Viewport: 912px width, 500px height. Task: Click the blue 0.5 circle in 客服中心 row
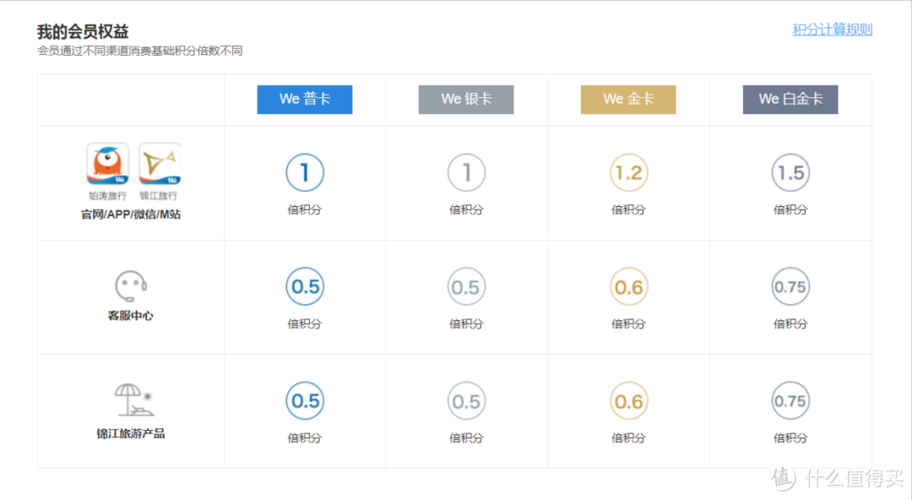305,287
